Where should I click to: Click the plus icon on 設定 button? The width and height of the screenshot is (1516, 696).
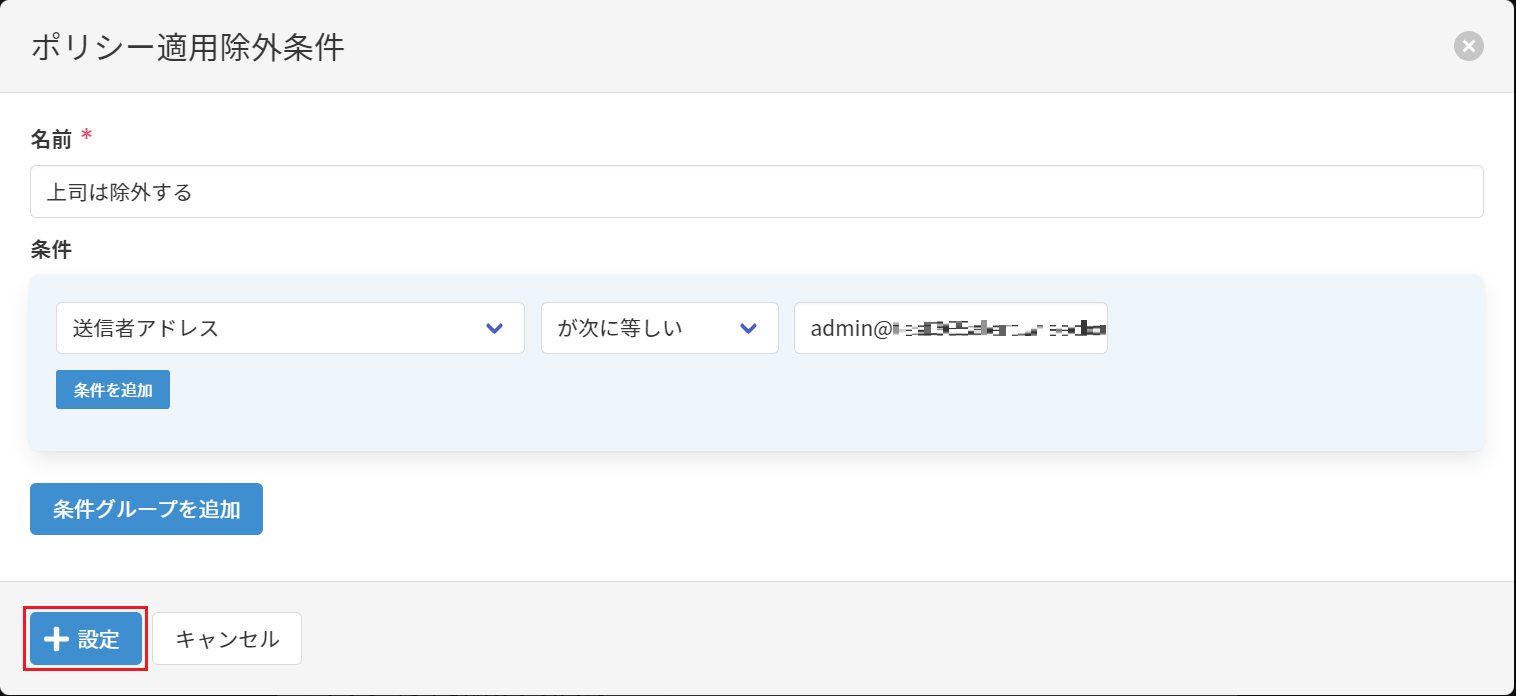57,640
